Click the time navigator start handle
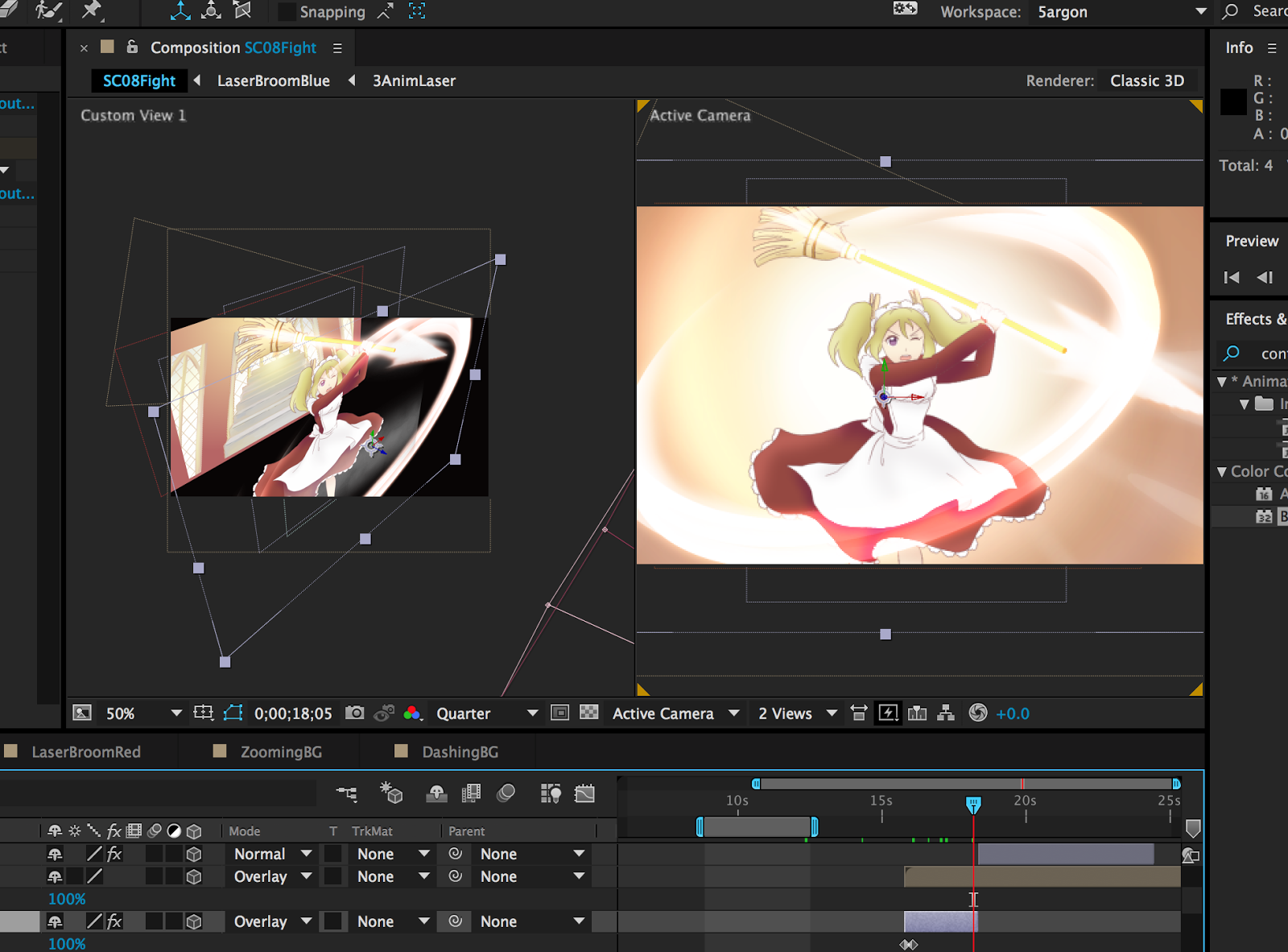 [x=756, y=784]
